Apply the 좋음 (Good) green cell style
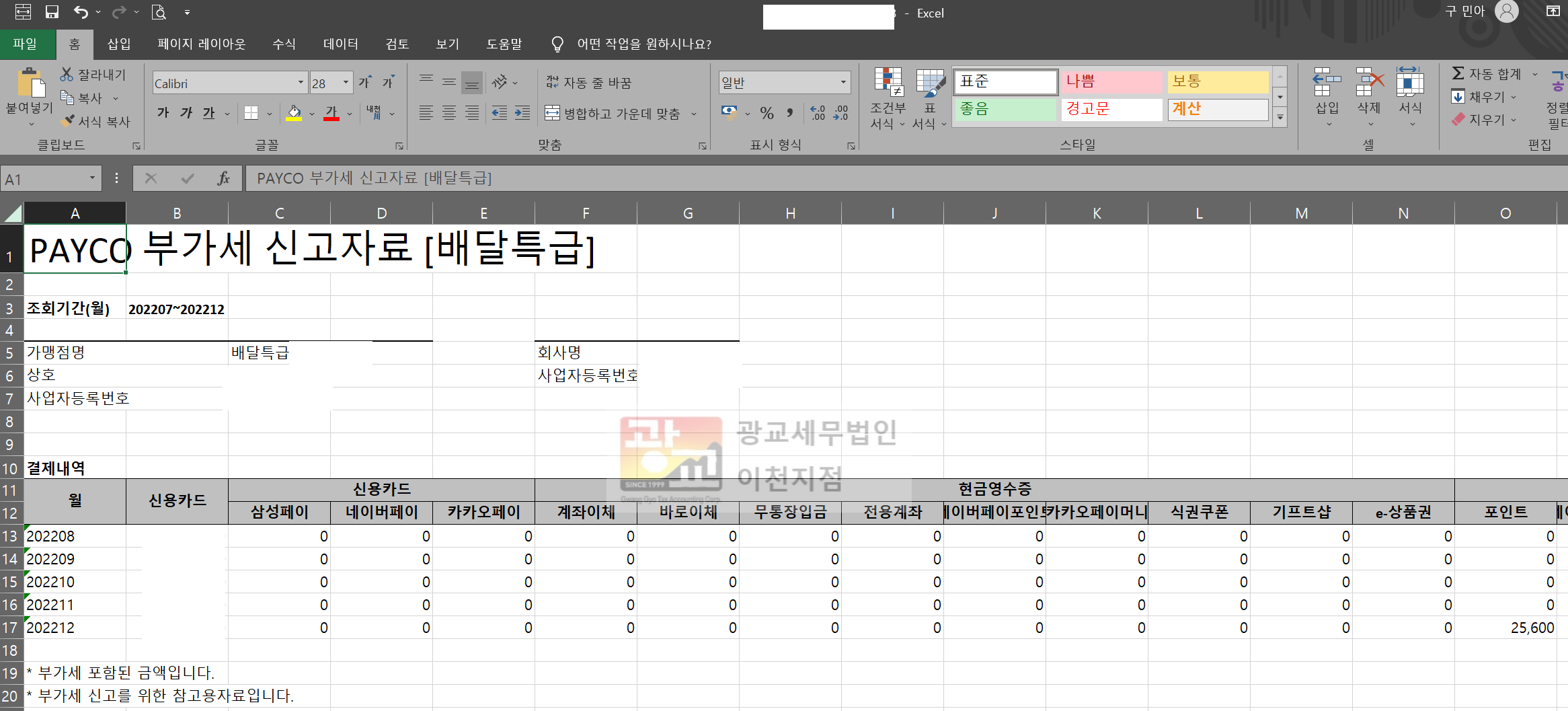 tap(1005, 109)
